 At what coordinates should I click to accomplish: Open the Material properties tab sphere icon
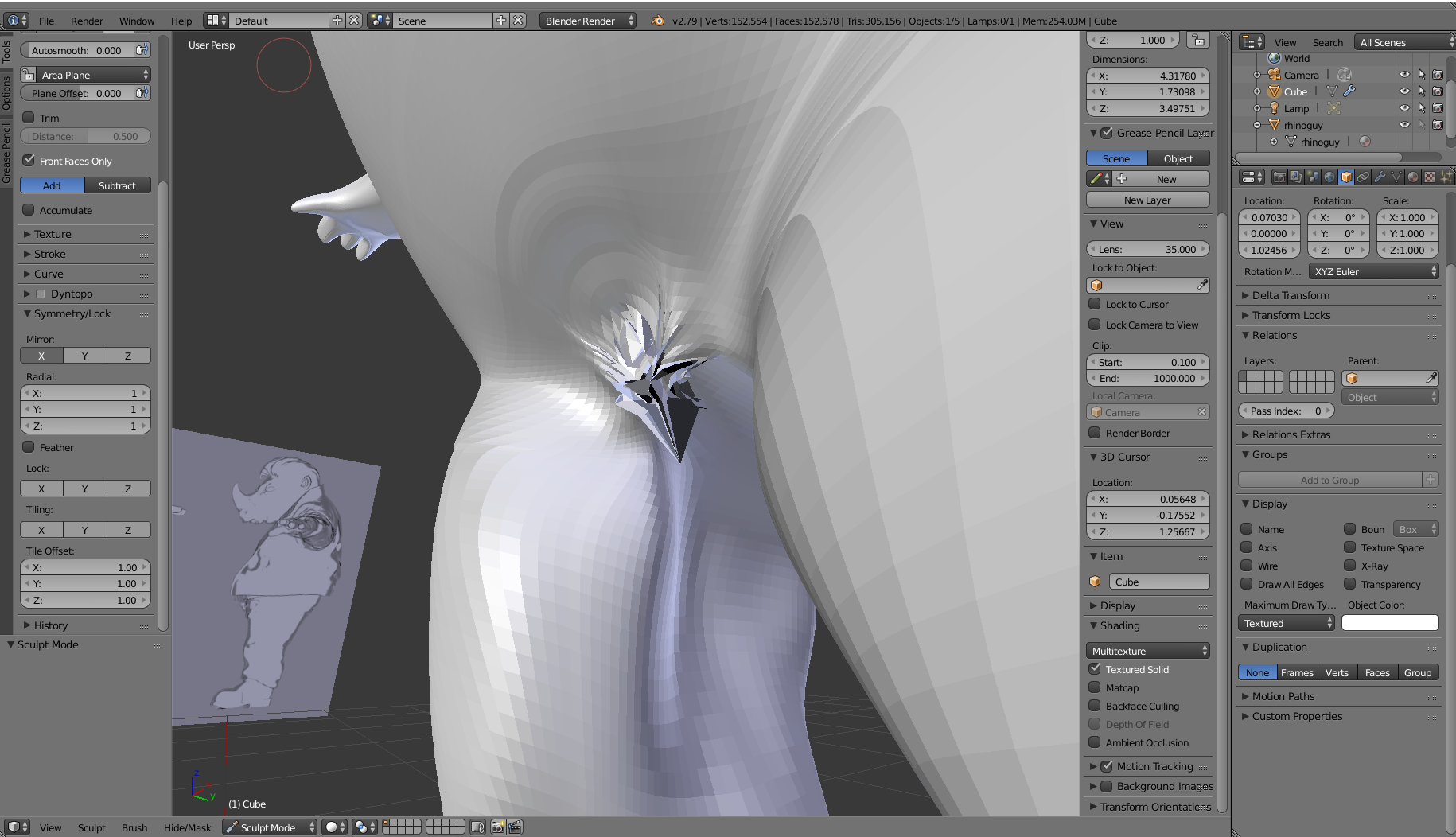[x=1413, y=177]
